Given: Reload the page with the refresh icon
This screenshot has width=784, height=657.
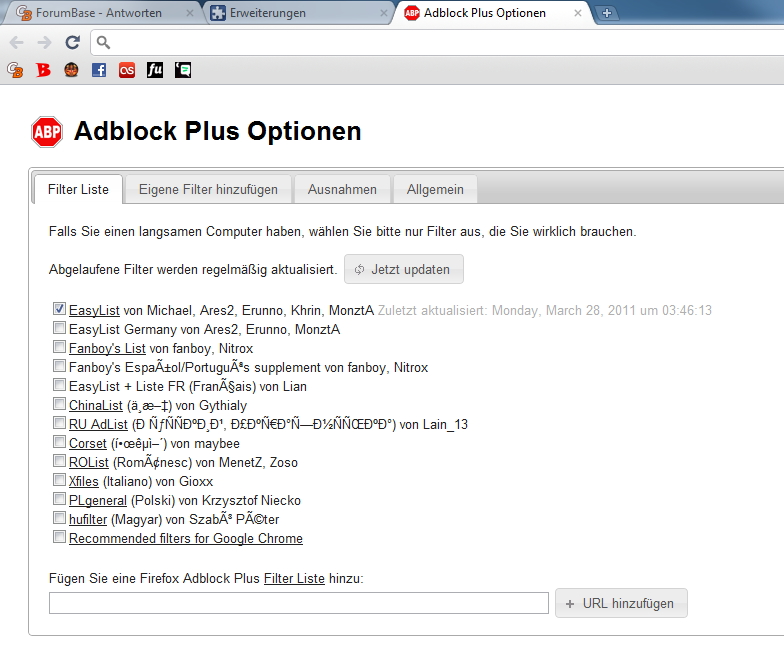Looking at the screenshot, I should tap(73, 42).
